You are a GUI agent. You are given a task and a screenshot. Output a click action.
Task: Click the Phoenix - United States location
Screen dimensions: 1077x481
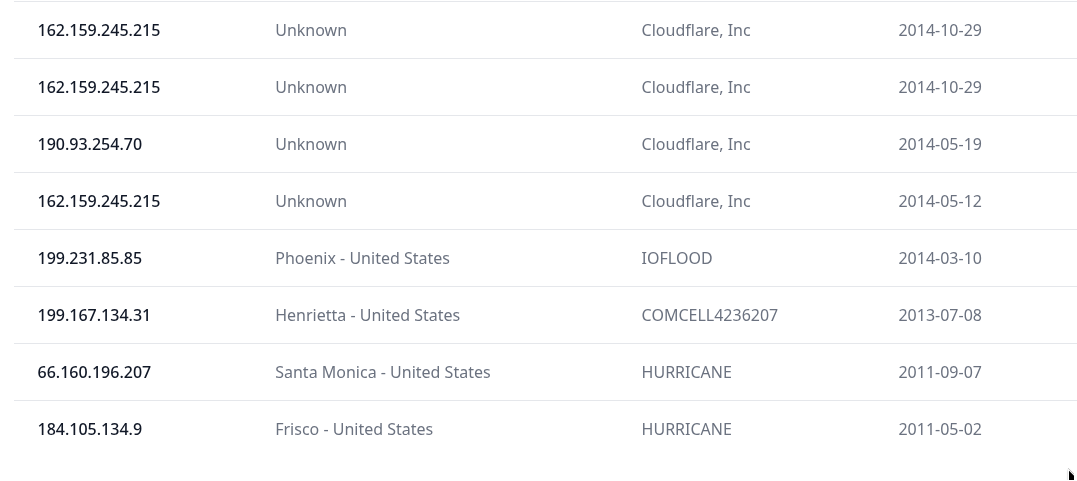[x=362, y=258]
